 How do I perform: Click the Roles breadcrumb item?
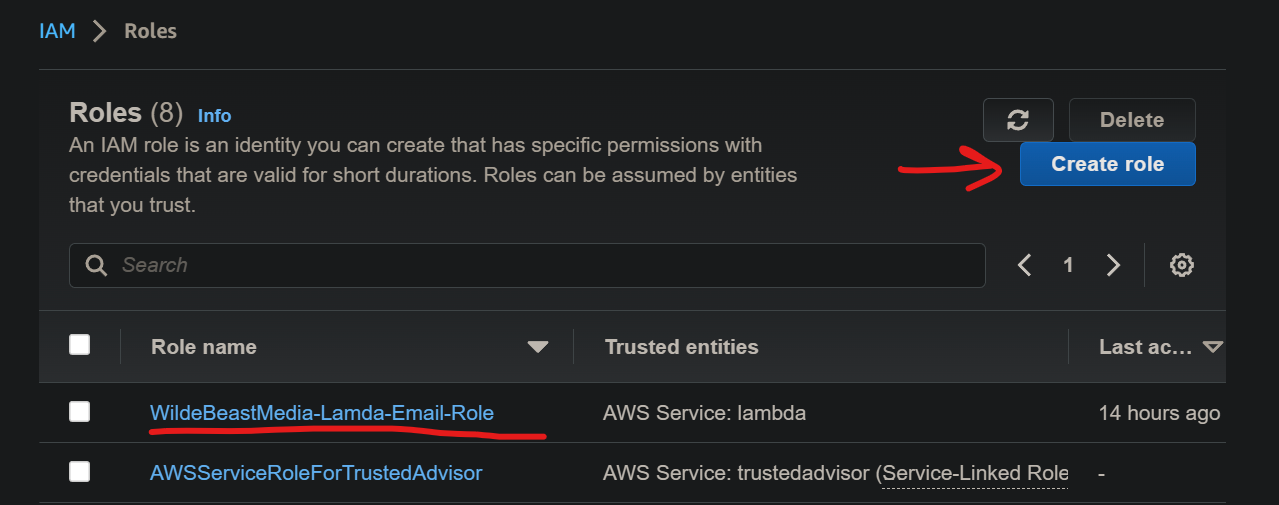coord(150,31)
